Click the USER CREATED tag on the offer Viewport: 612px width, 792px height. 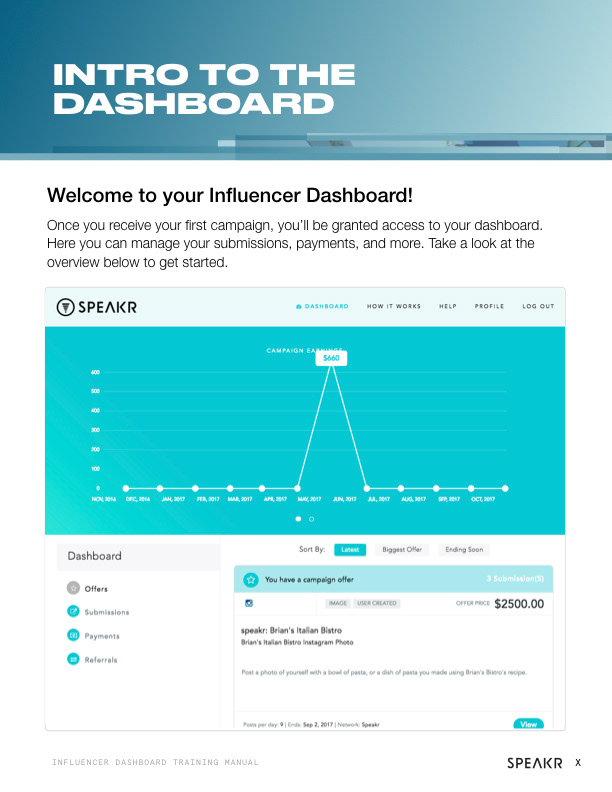click(377, 603)
